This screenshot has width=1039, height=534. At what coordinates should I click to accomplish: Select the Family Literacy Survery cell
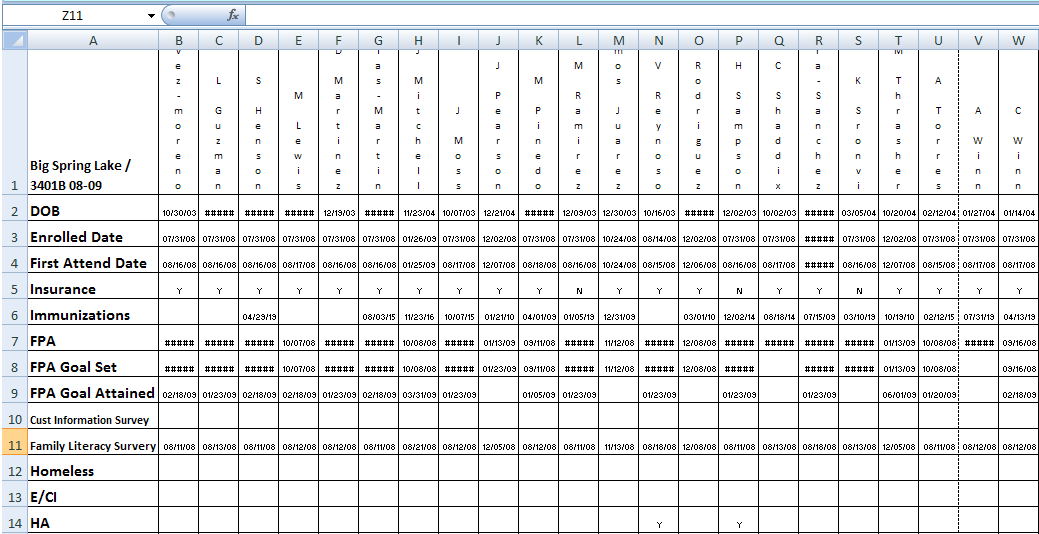pyautogui.click(x=93, y=445)
